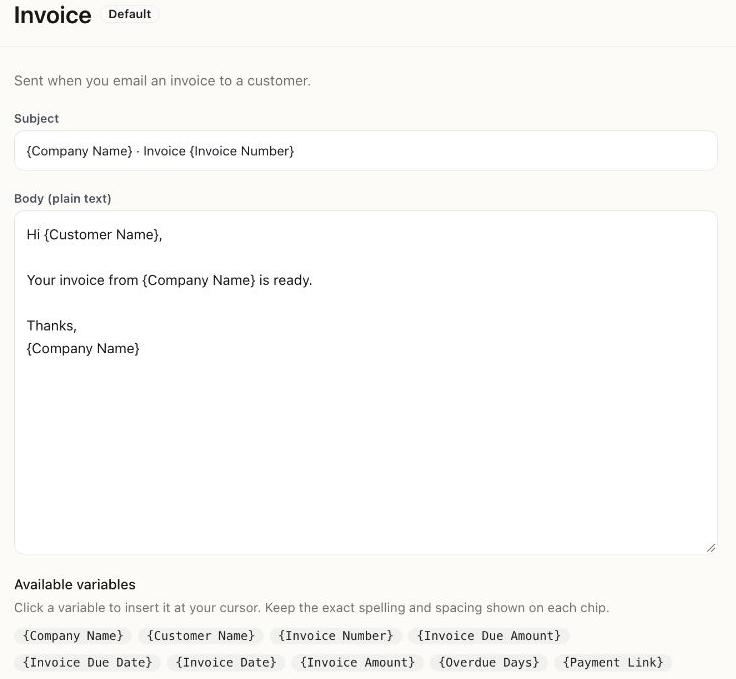Click the 'Hi {Customer Name},' line

94,235
